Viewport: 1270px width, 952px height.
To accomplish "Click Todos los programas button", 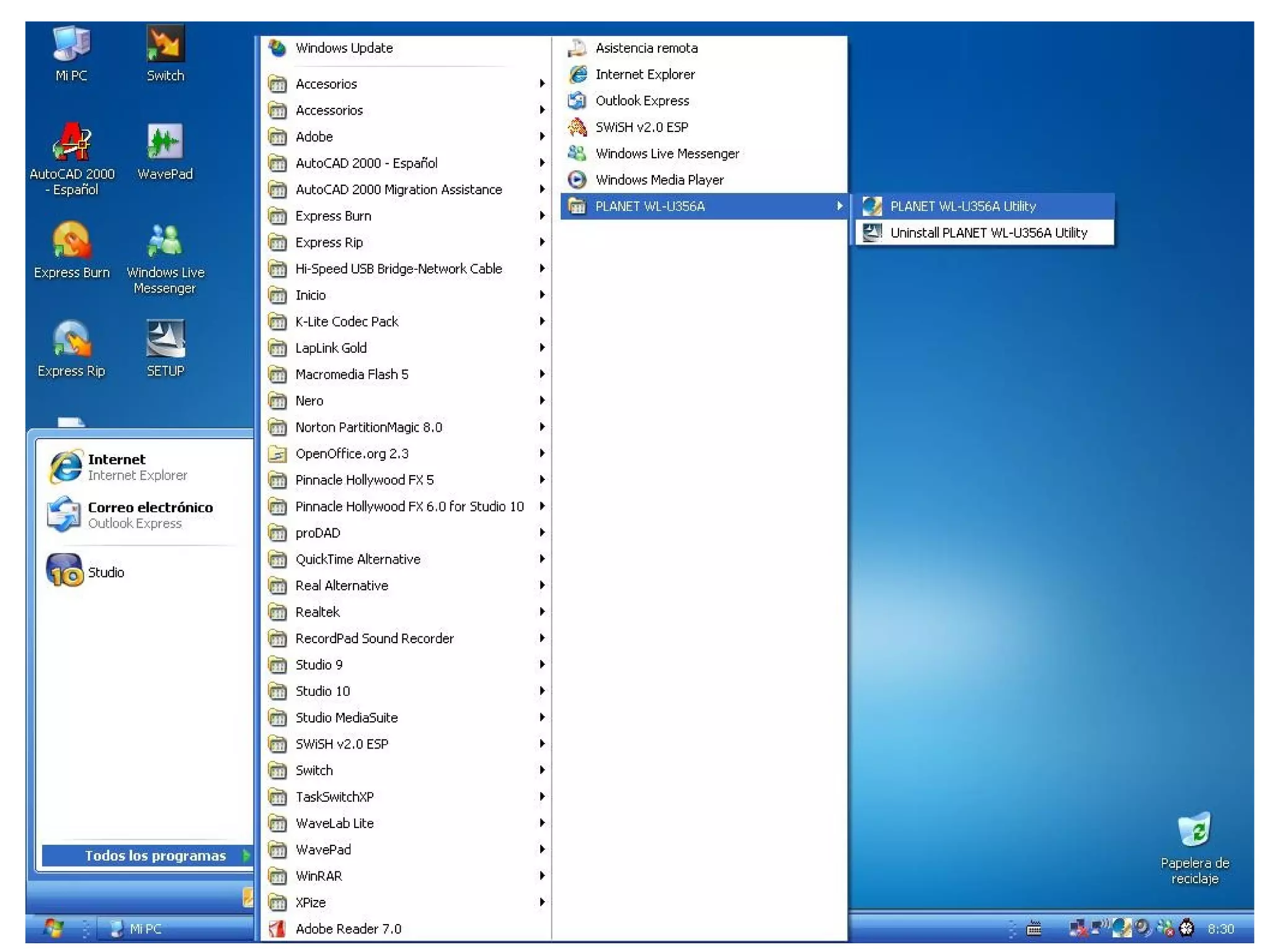I will [155, 855].
